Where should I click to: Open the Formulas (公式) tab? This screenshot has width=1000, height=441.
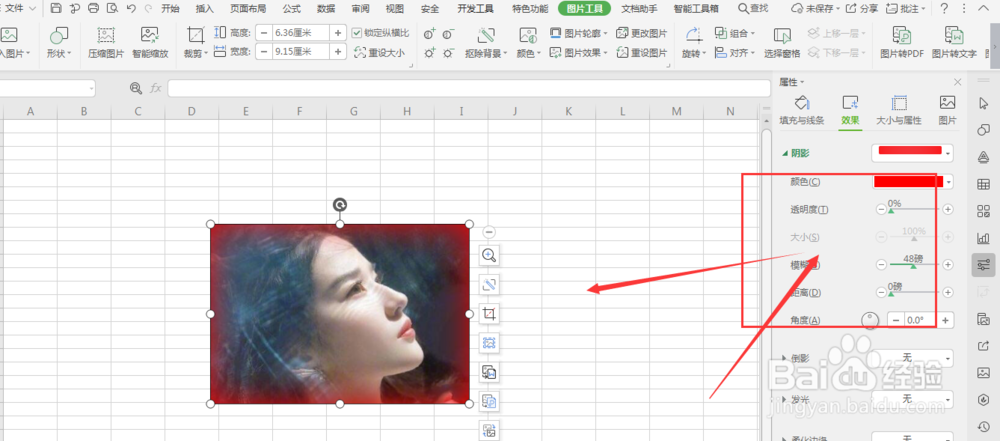(291, 8)
